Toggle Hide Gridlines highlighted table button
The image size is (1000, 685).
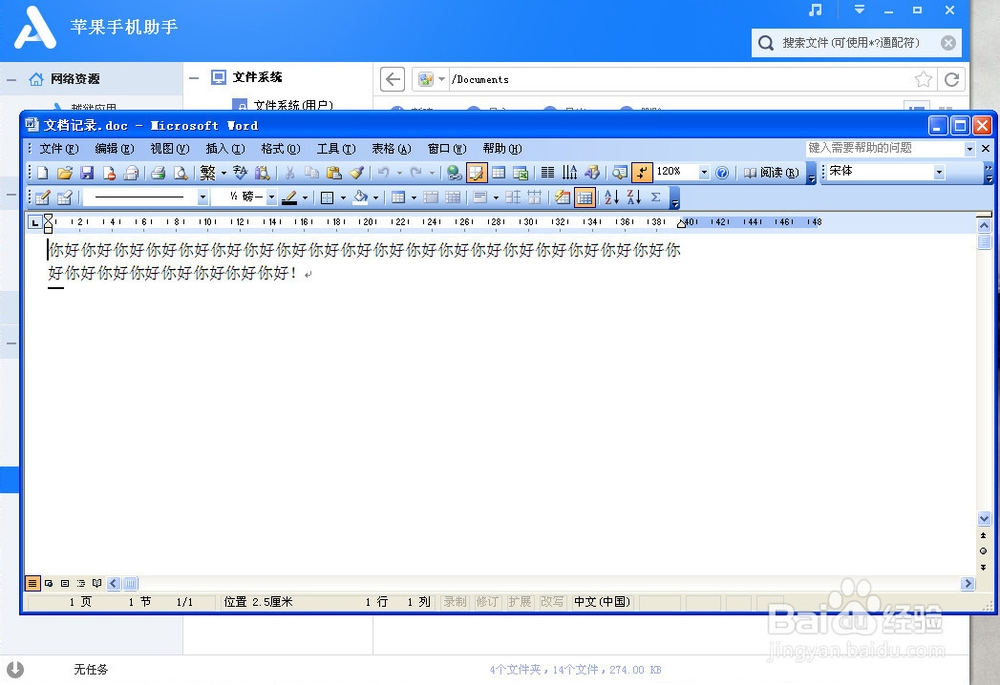pos(584,198)
